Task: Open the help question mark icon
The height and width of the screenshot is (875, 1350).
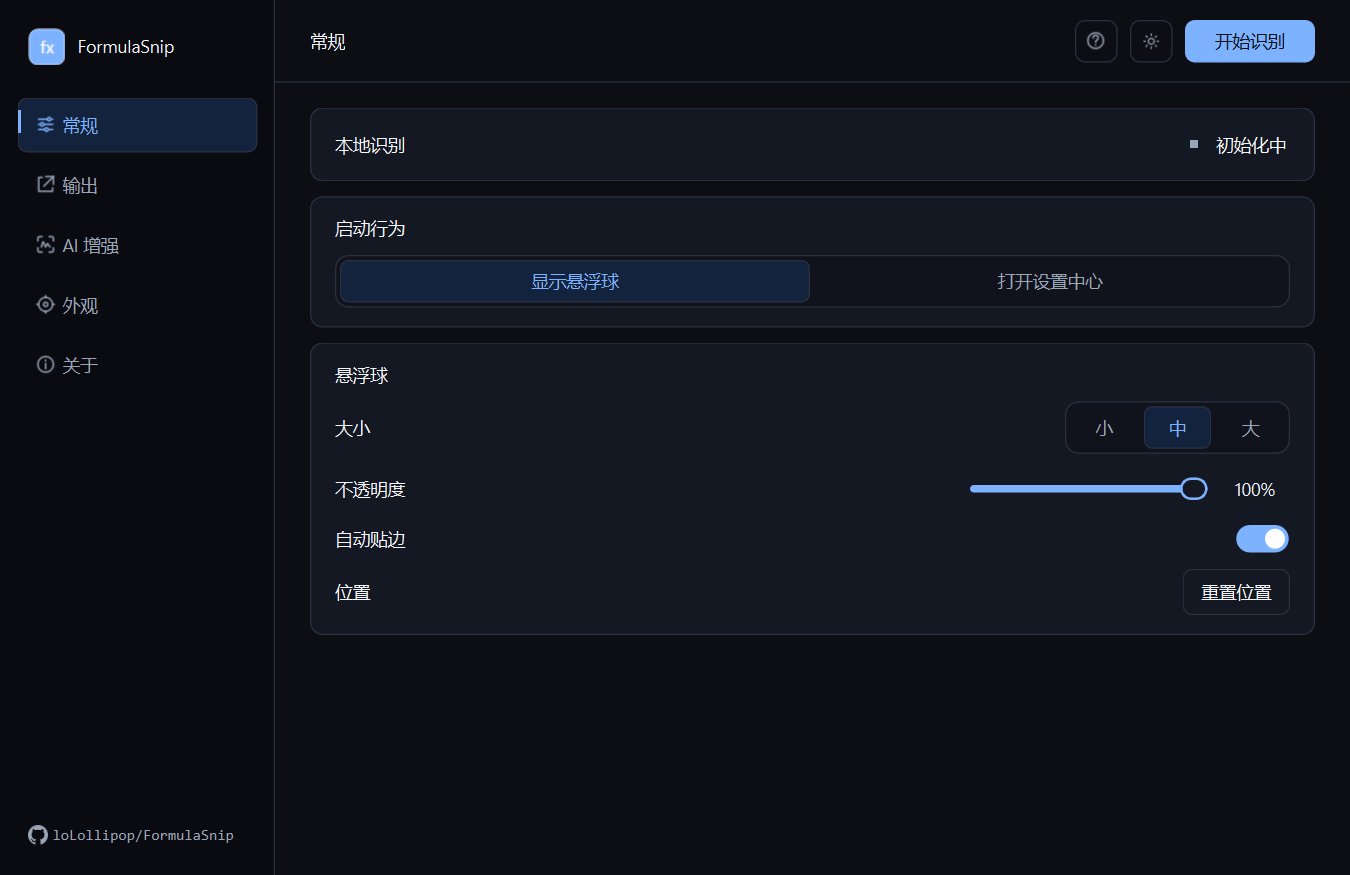Action: pos(1096,41)
